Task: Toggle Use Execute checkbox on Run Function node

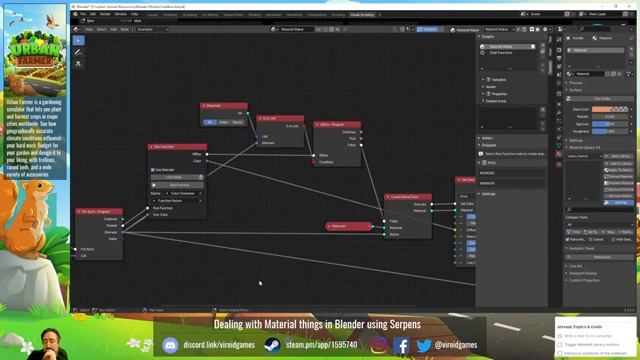Action: 153,170
